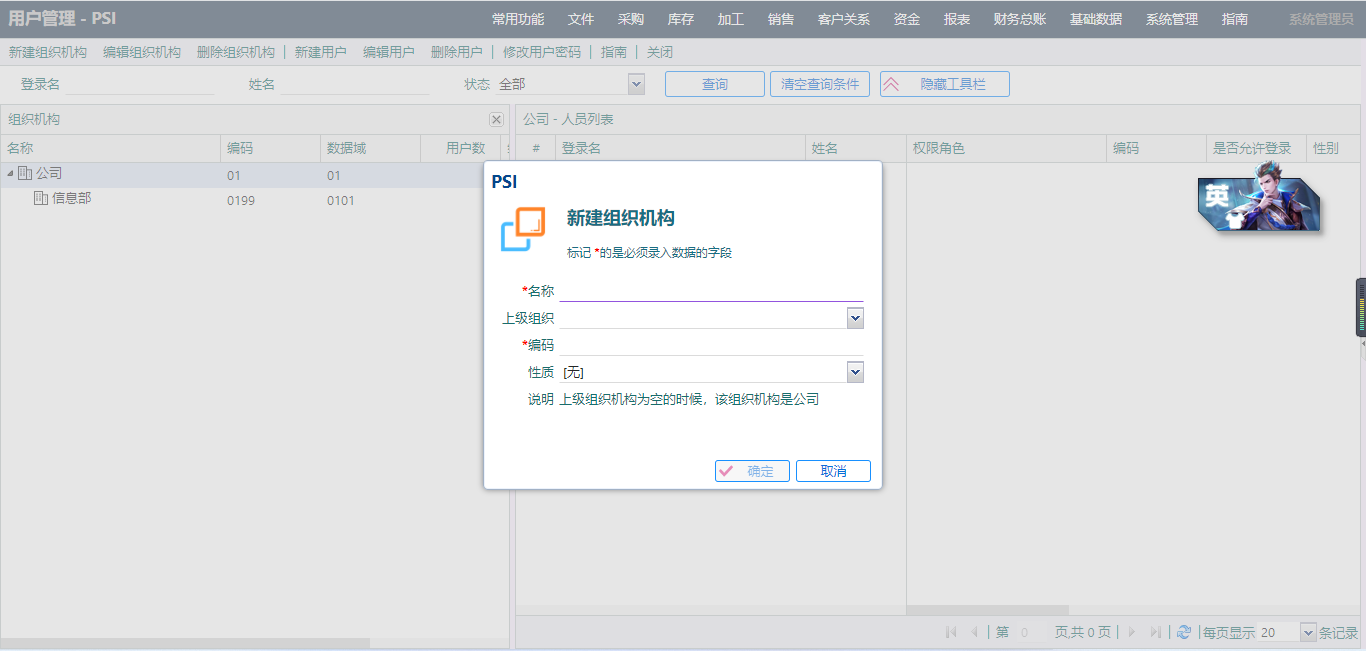Click the 是否允许登录 column header
Screen dimensions: 1366x651
(1256, 148)
